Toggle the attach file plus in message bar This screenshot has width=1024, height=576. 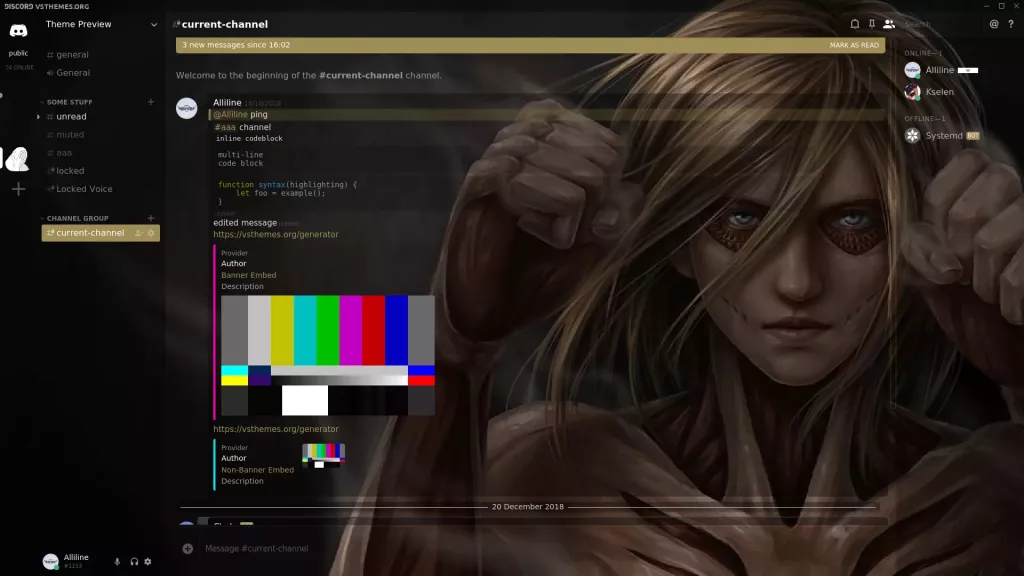(x=186, y=547)
